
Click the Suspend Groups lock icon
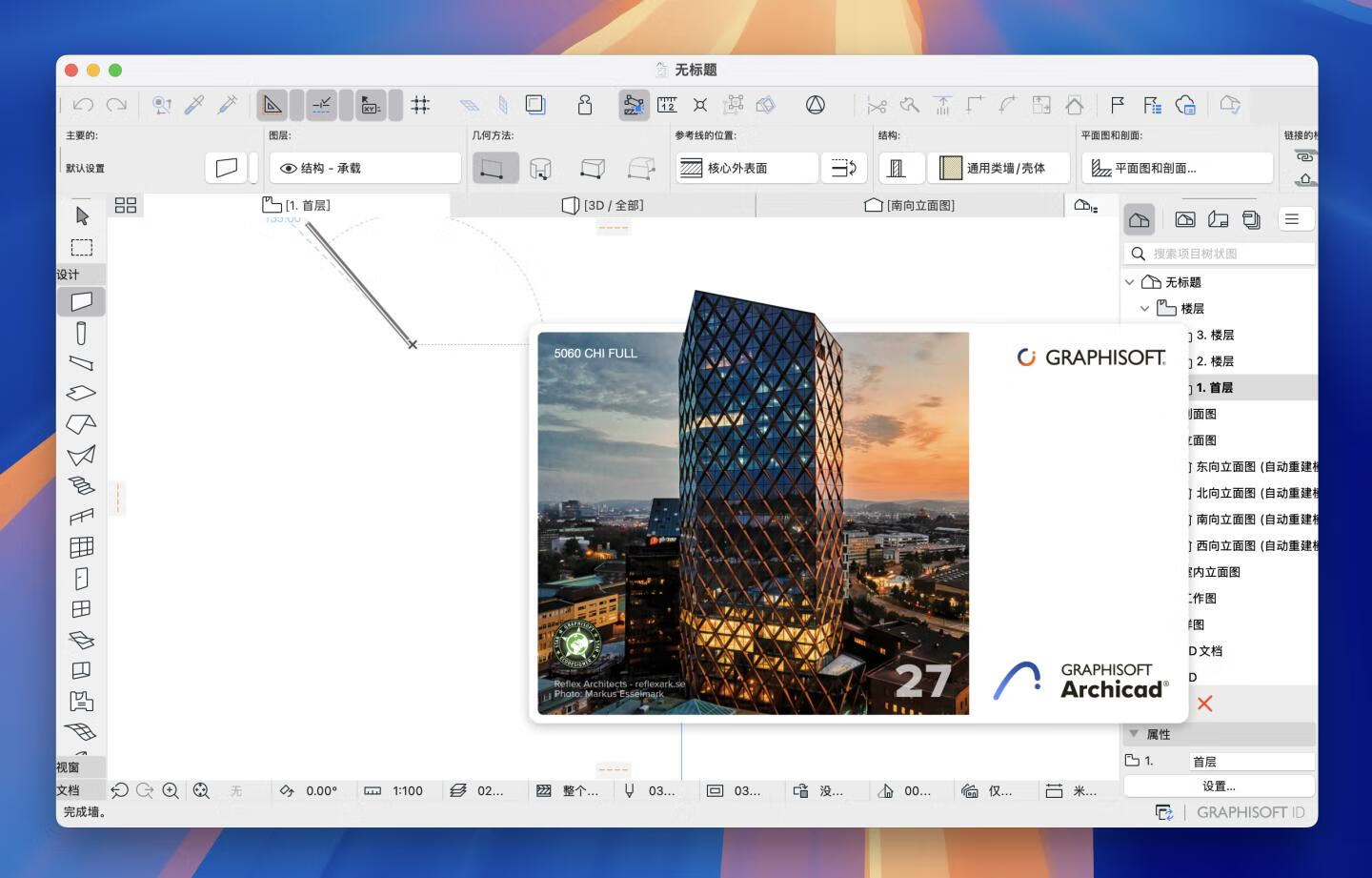[x=585, y=105]
